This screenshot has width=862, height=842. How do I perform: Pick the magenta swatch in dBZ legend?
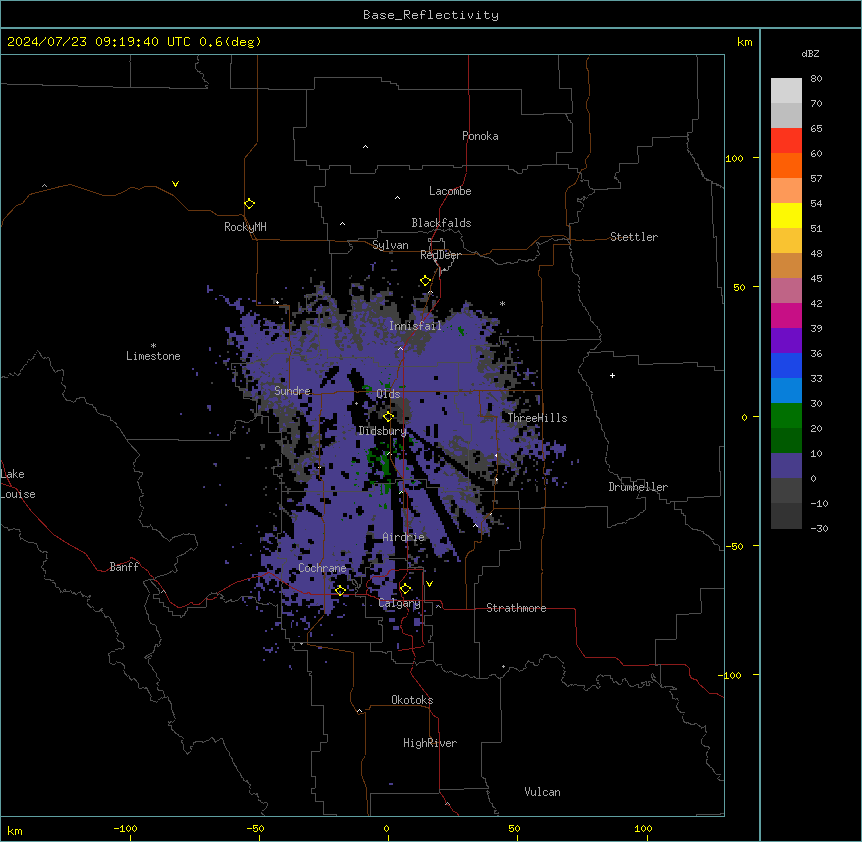[786, 315]
